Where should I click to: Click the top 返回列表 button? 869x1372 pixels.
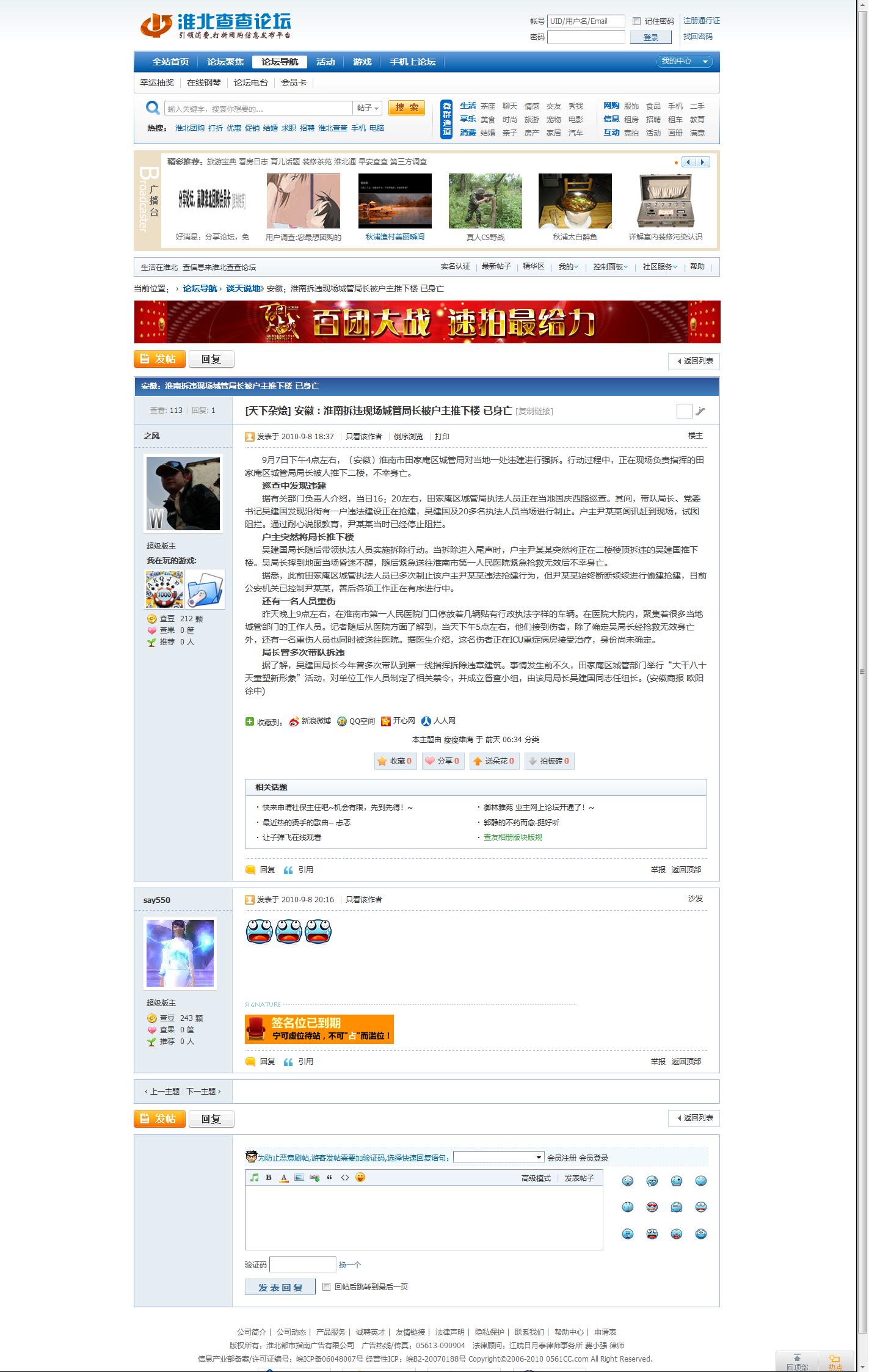click(x=694, y=362)
